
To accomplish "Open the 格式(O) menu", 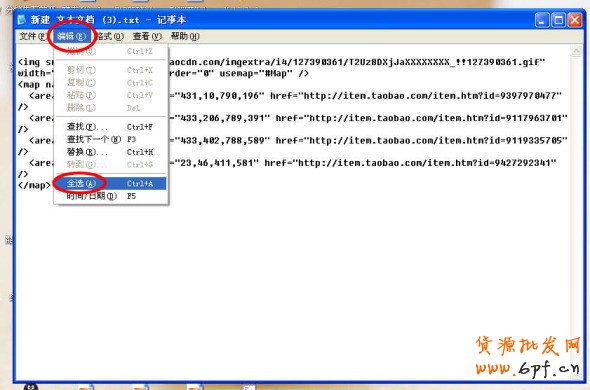I will click(110, 36).
